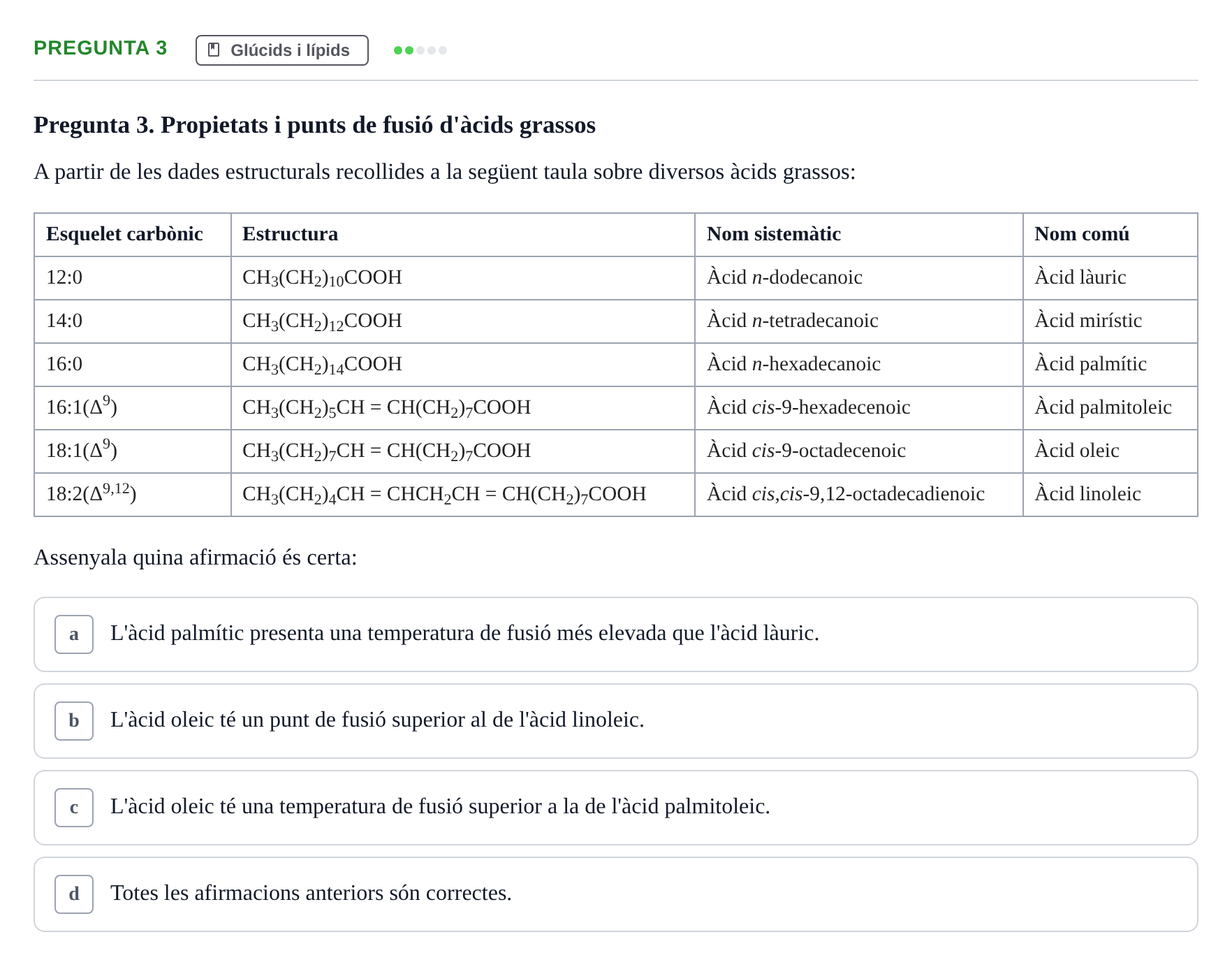1232x967 pixels.
Task: Click the '18:1(Δ9)' table cell
Action: [x=133, y=451]
